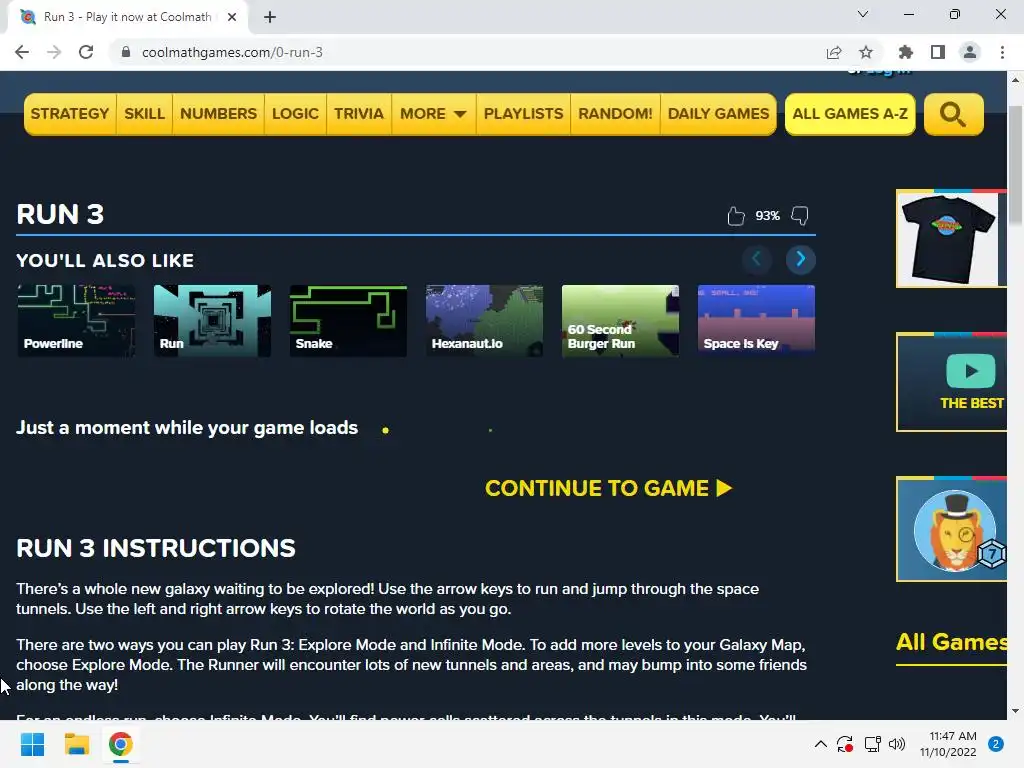The width and height of the screenshot is (1024, 768).
Task: Open the 60 Second Burger Run thumbnail
Action: coord(620,321)
